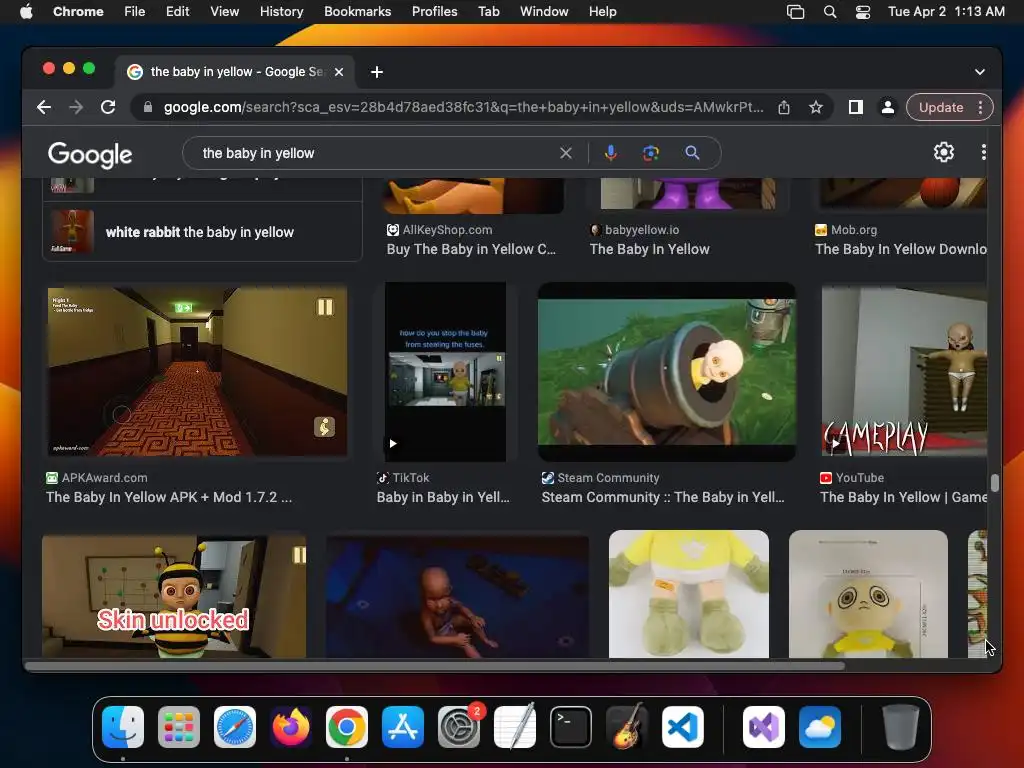Open Visual Studio Code from the Dock
This screenshot has width=1024, height=768.
[x=682, y=727]
